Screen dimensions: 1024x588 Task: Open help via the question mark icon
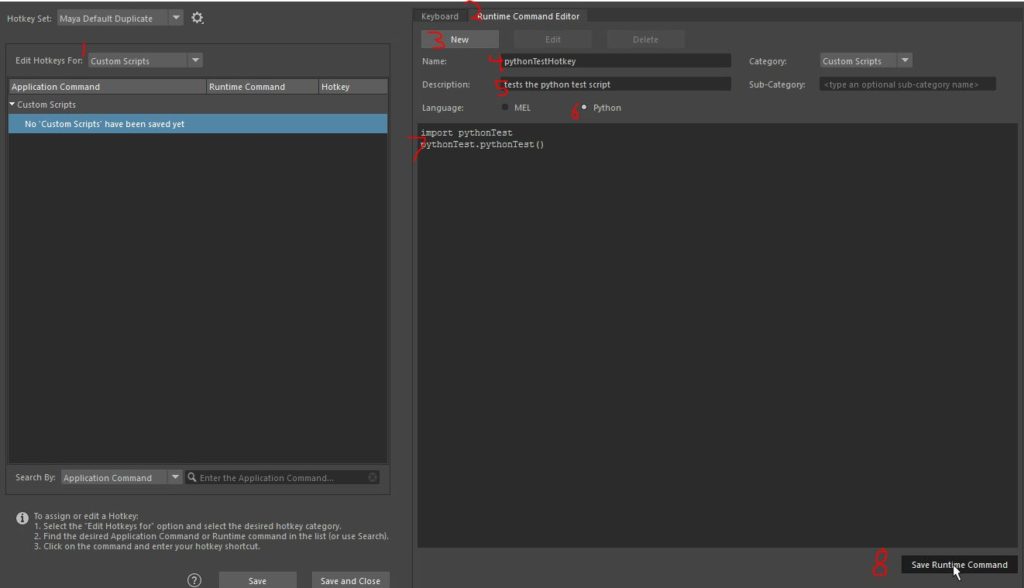pos(196,579)
